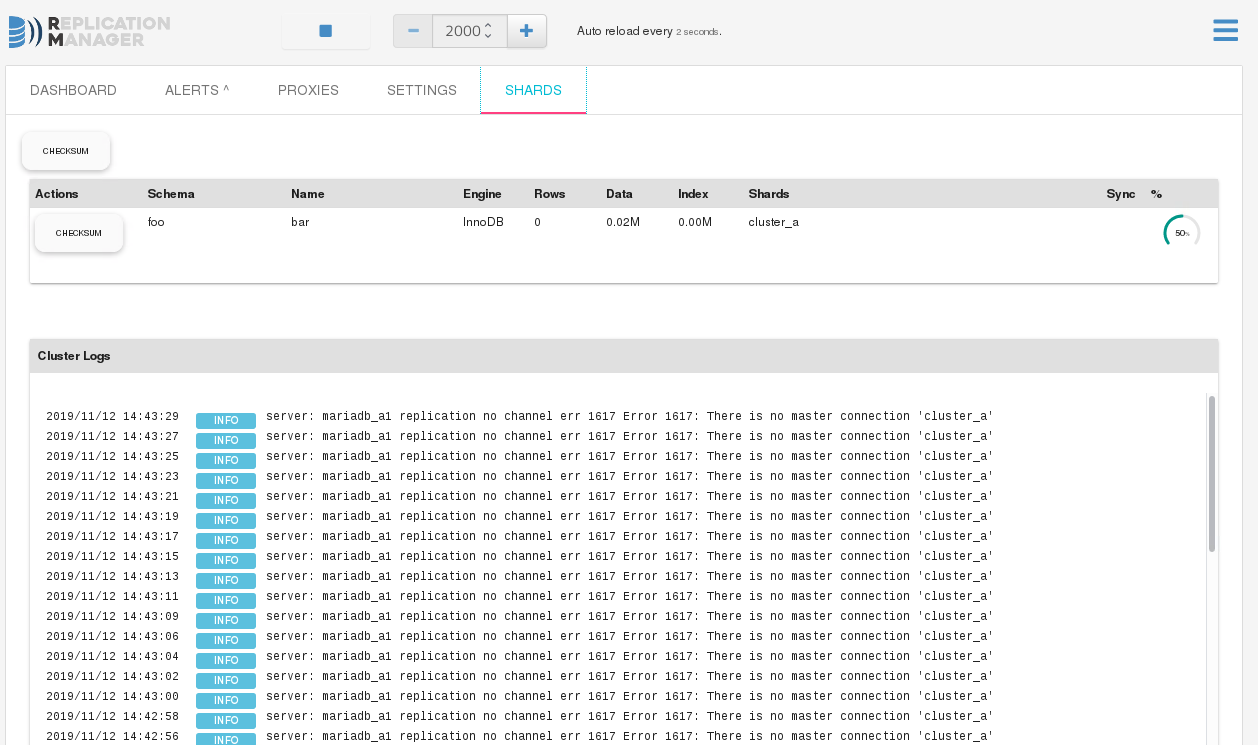
Task: Click the log message on the 14:43:04 line
Action: pos(630,657)
